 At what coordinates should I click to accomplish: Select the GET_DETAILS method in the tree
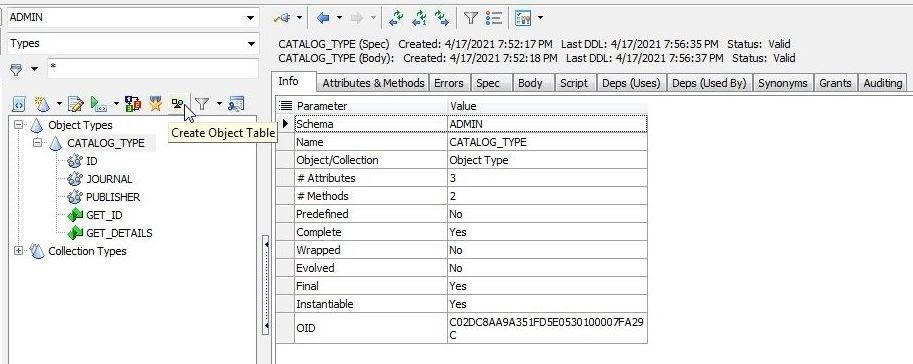[x=119, y=234]
